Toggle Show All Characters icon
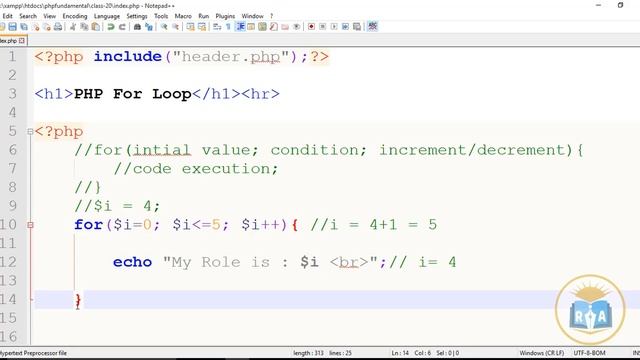Viewport: 640px width, 360px height. point(228,27)
